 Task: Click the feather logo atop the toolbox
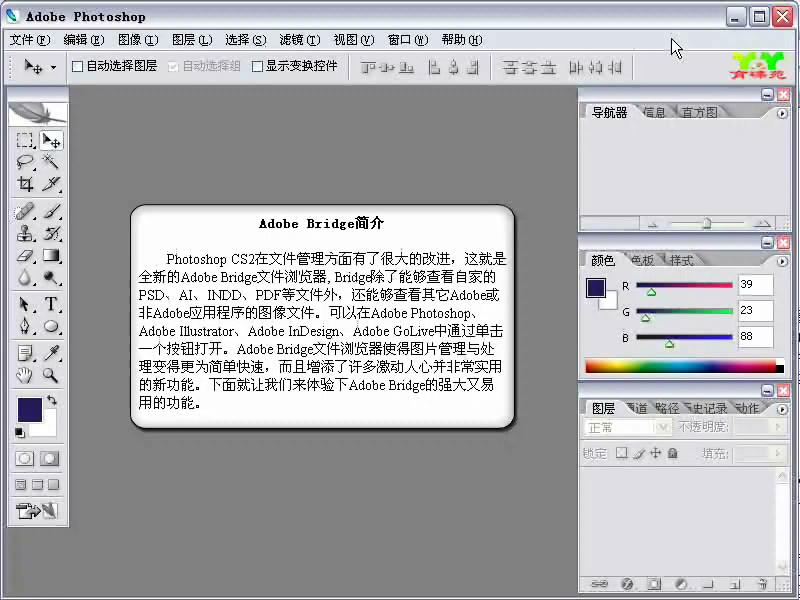(38, 114)
